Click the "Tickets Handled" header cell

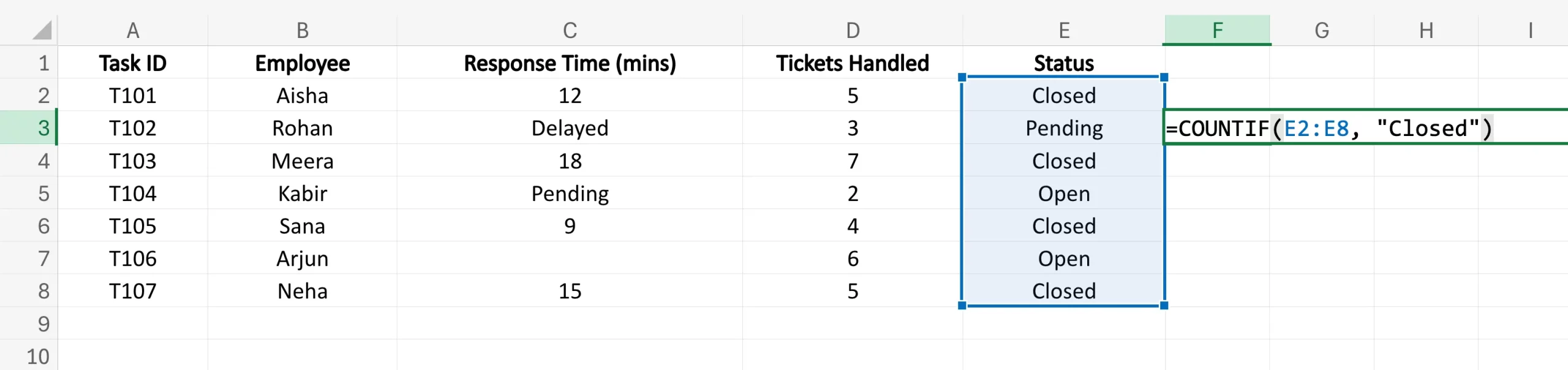[852, 63]
